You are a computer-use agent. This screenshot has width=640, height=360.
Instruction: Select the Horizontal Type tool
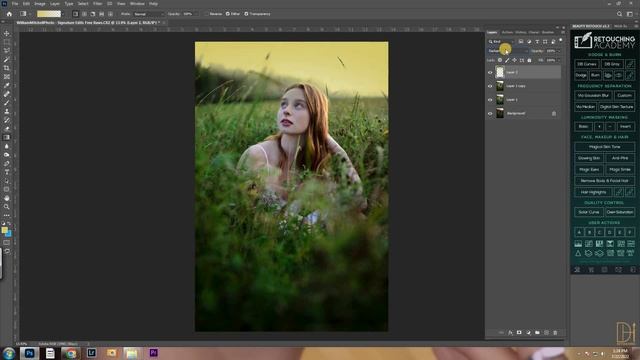tap(7, 172)
